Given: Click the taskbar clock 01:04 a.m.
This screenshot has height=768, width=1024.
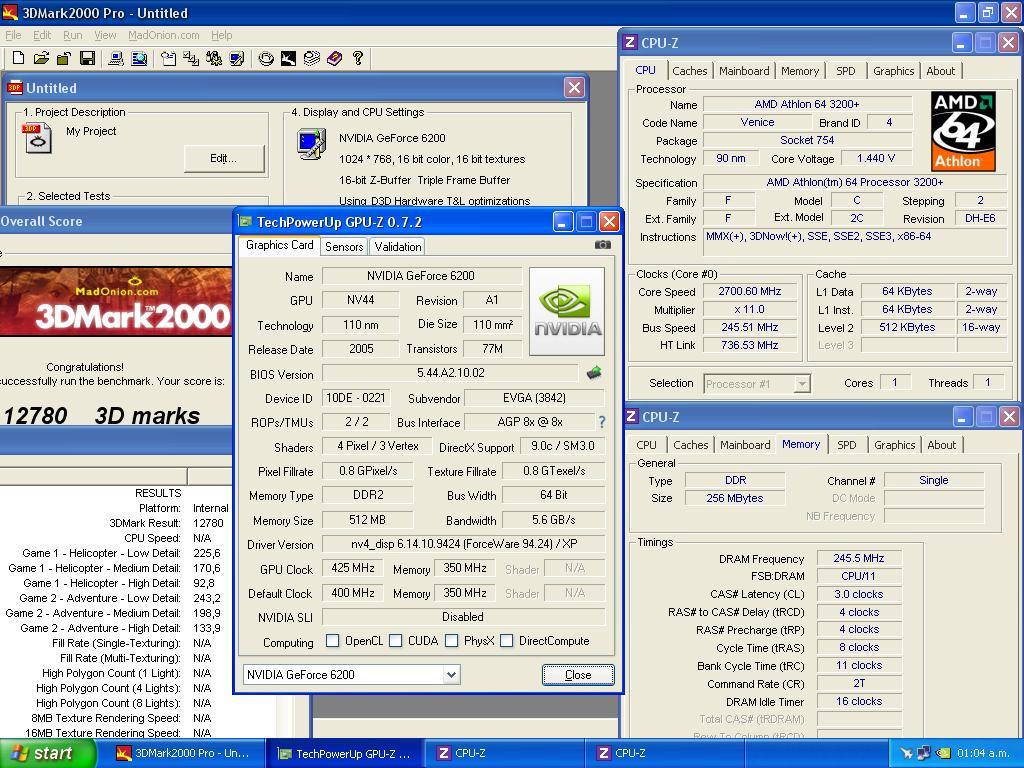Looking at the screenshot, I should pos(983,753).
